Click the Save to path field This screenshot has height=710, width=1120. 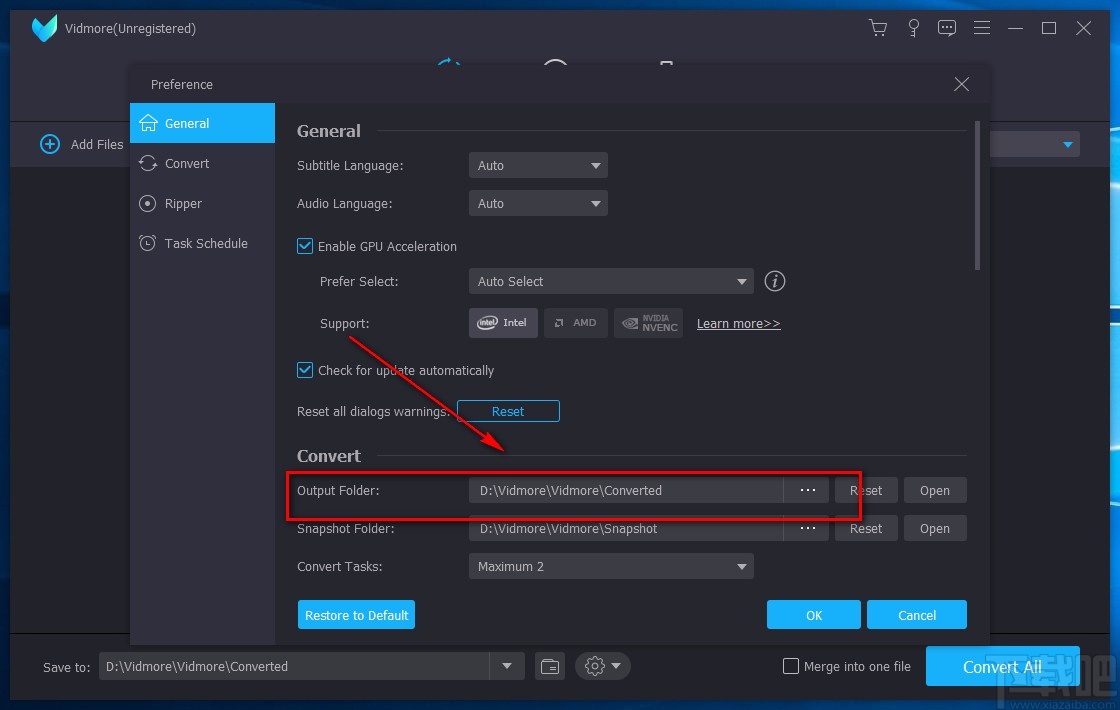[x=294, y=666]
